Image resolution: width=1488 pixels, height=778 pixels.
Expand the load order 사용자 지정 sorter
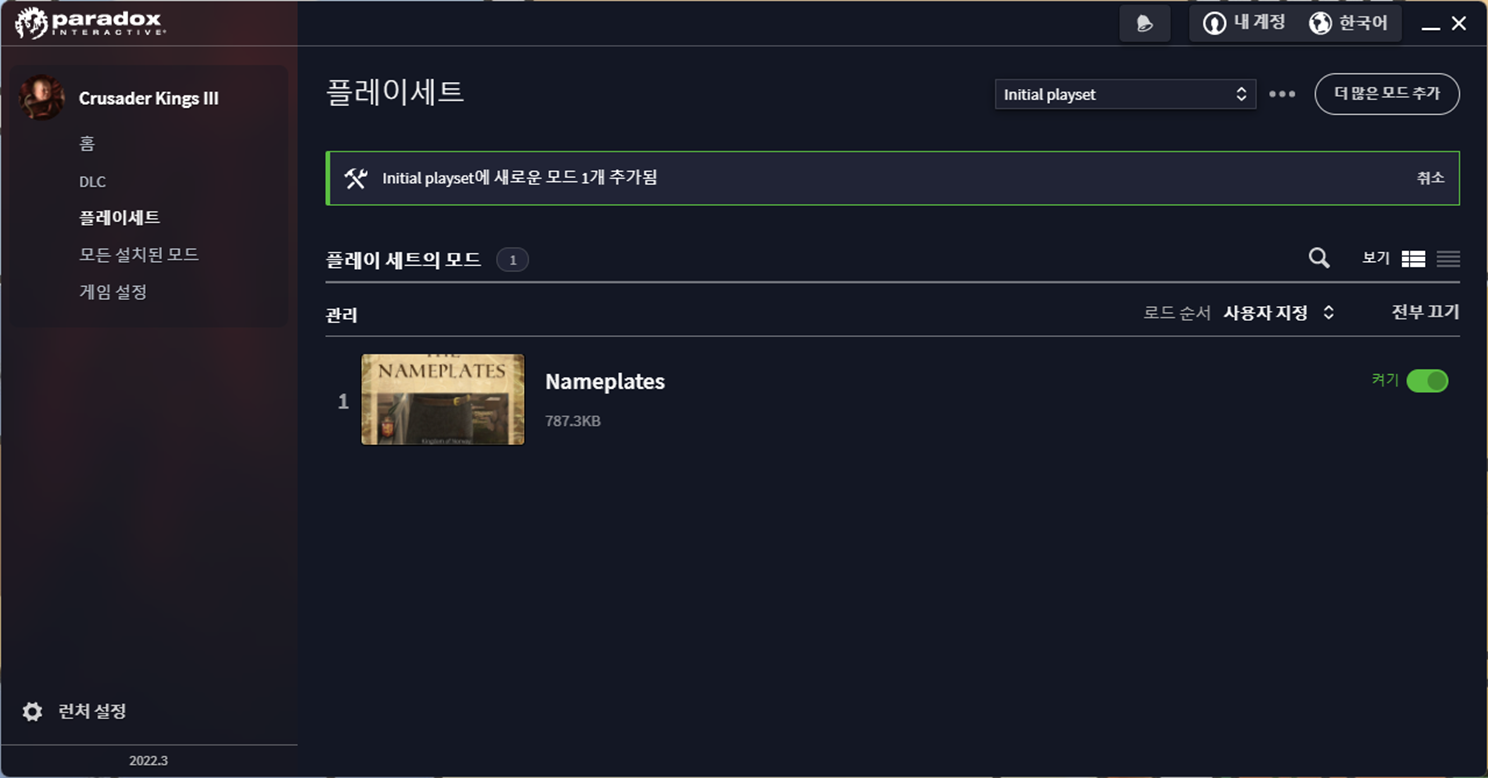[x=1278, y=313]
